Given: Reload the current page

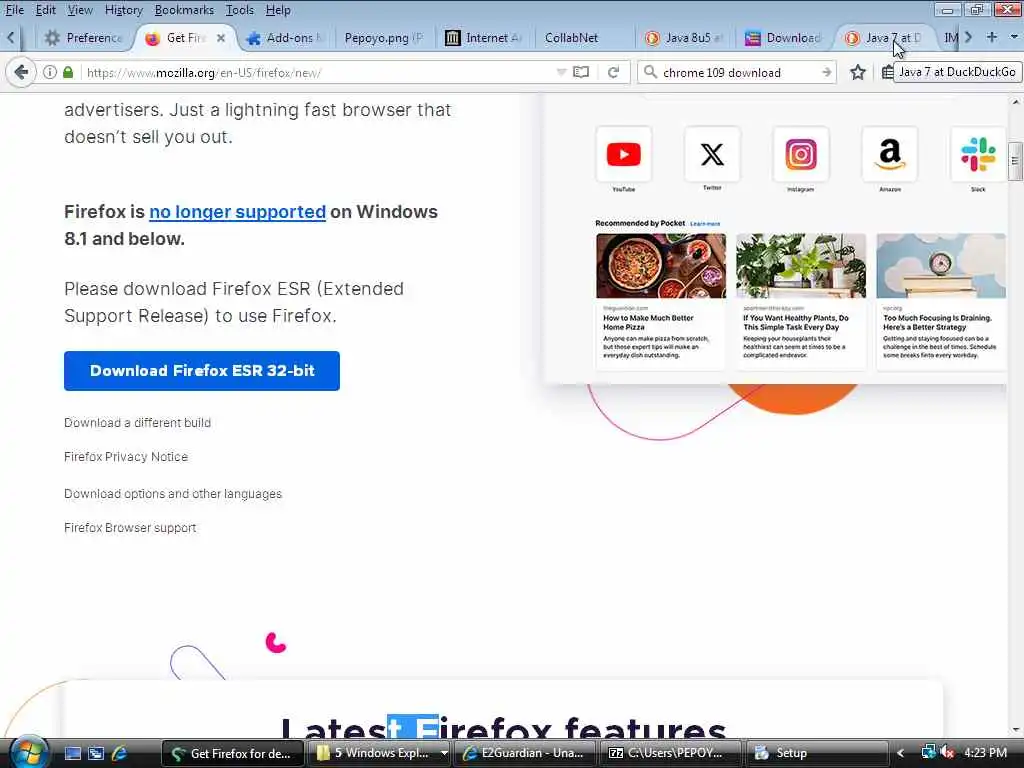Looking at the screenshot, I should [613, 72].
